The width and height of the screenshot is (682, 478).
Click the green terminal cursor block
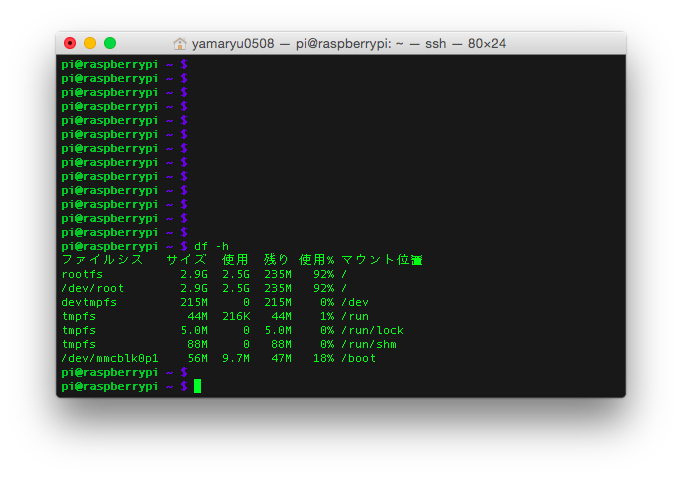point(197,386)
